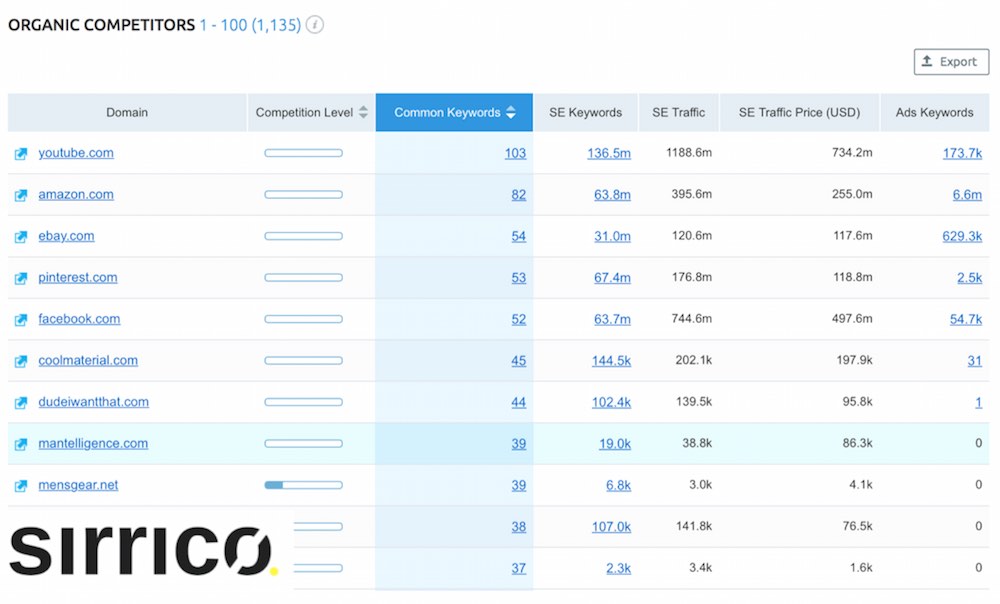Open external link icon for dudeiwantthat.com
This screenshot has width=1000, height=604.
pos(21,402)
